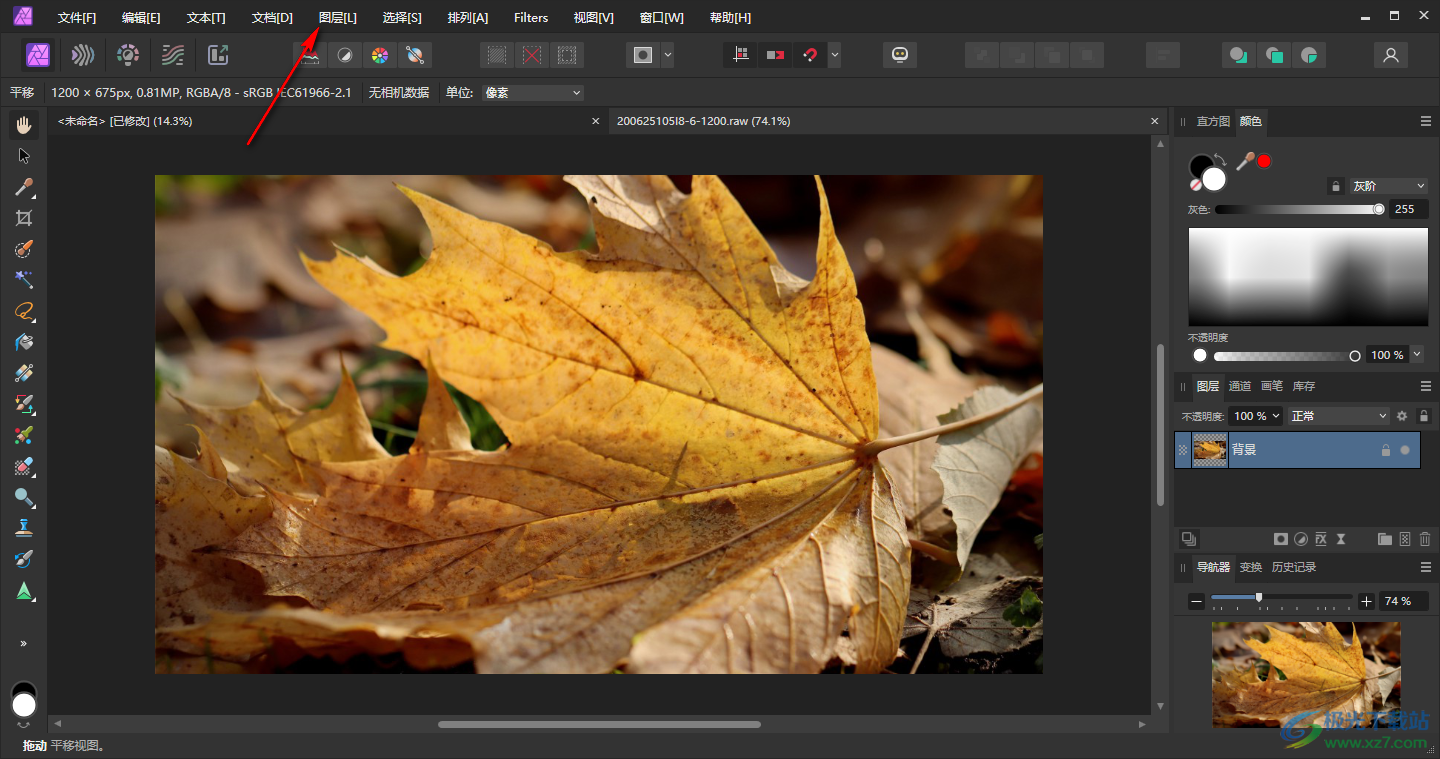Click the delete layer trash icon

(1425, 539)
